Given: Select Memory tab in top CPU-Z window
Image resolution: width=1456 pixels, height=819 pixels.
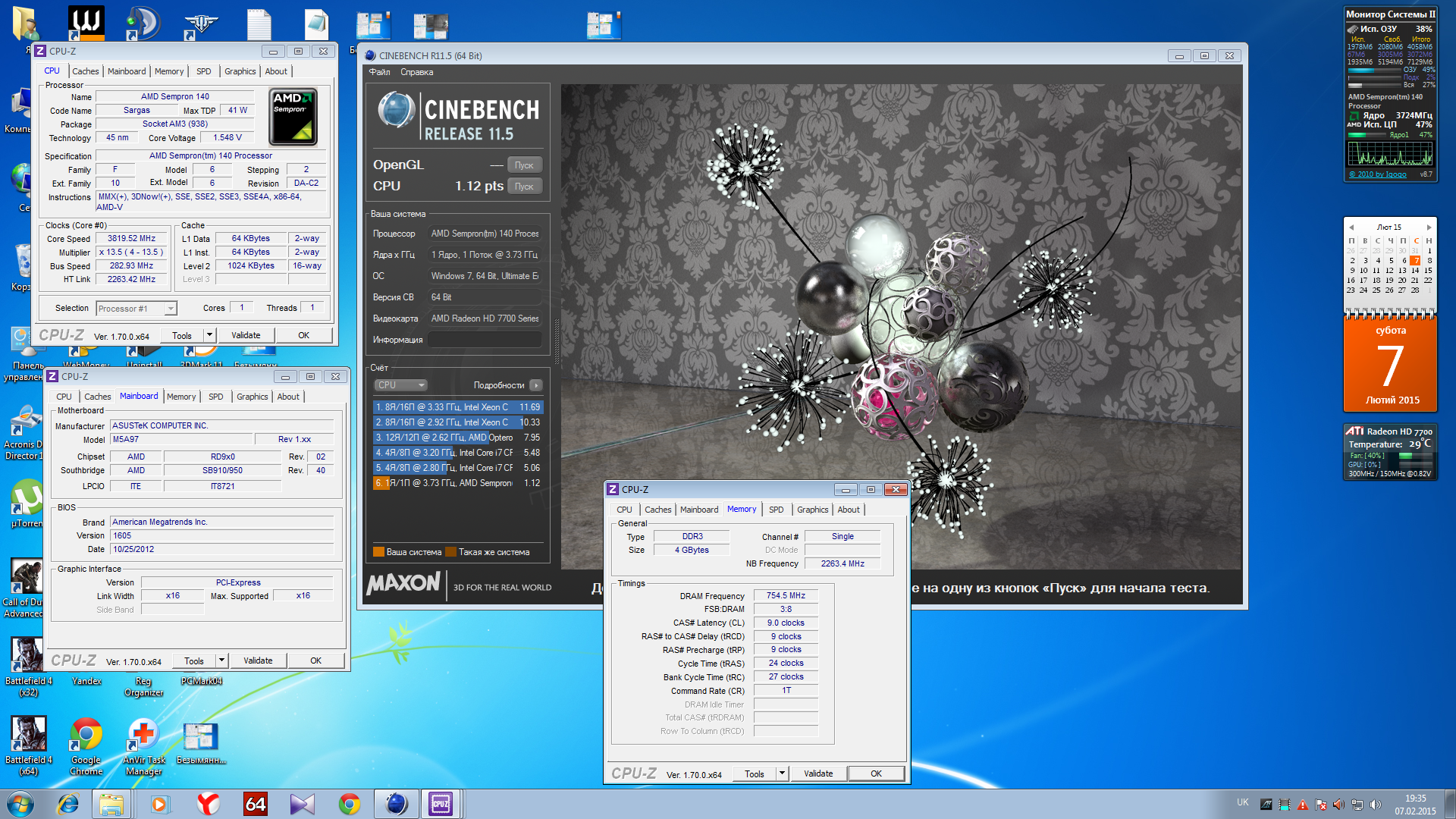Looking at the screenshot, I should pyautogui.click(x=169, y=71).
